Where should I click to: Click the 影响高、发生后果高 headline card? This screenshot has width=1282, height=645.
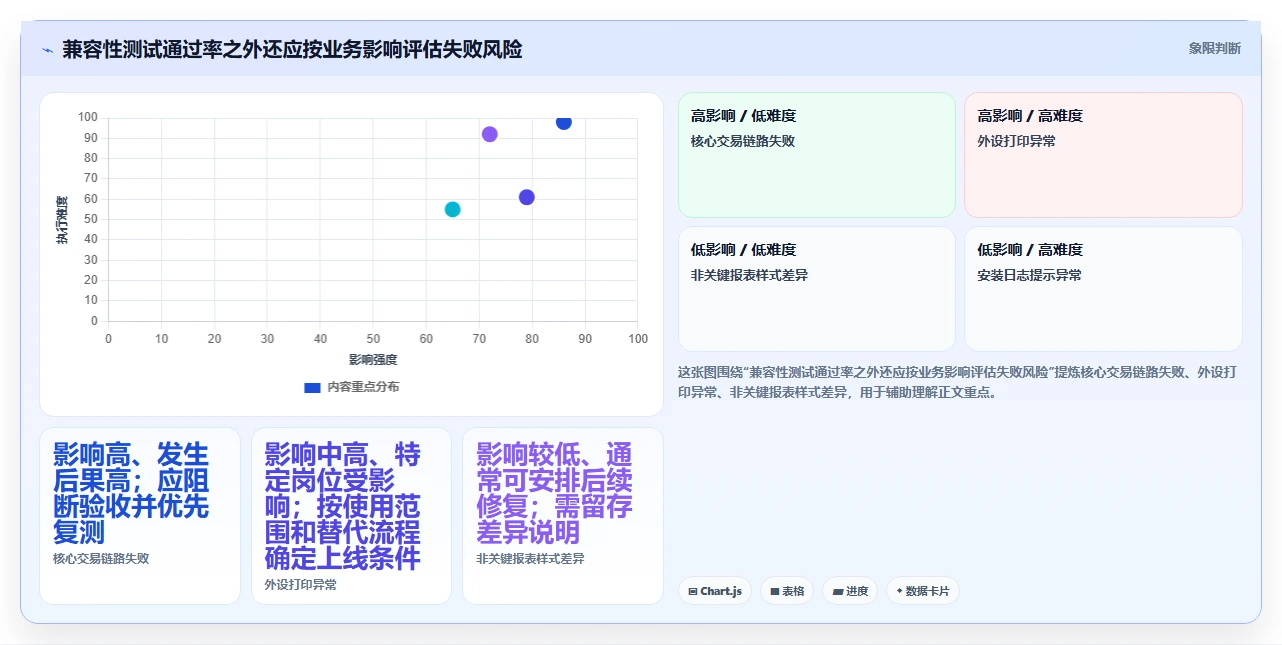coord(140,516)
